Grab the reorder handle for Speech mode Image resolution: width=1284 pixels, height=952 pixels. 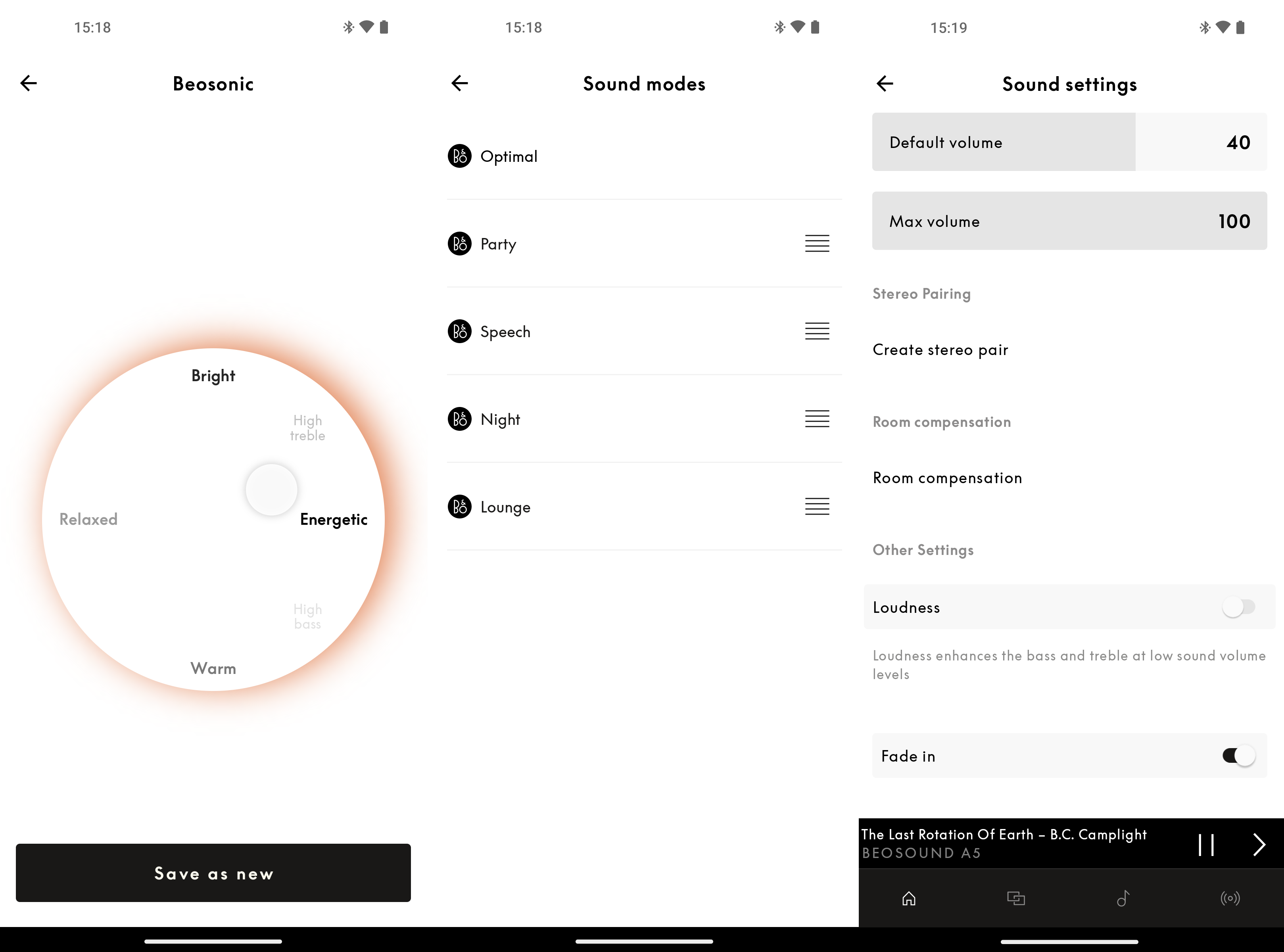817,331
